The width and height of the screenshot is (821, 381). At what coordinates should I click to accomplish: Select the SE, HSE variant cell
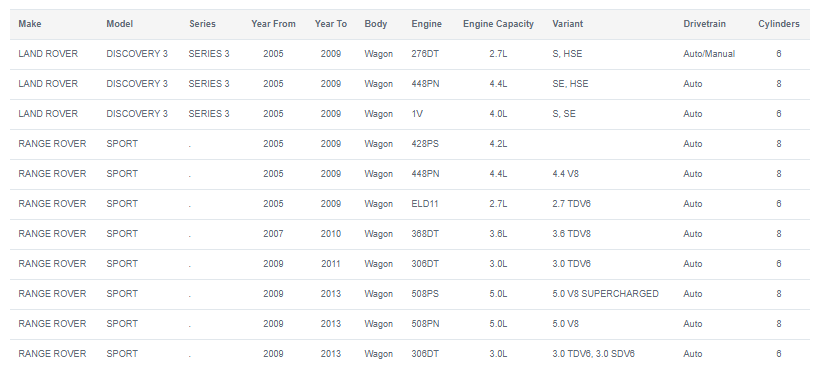point(570,84)
